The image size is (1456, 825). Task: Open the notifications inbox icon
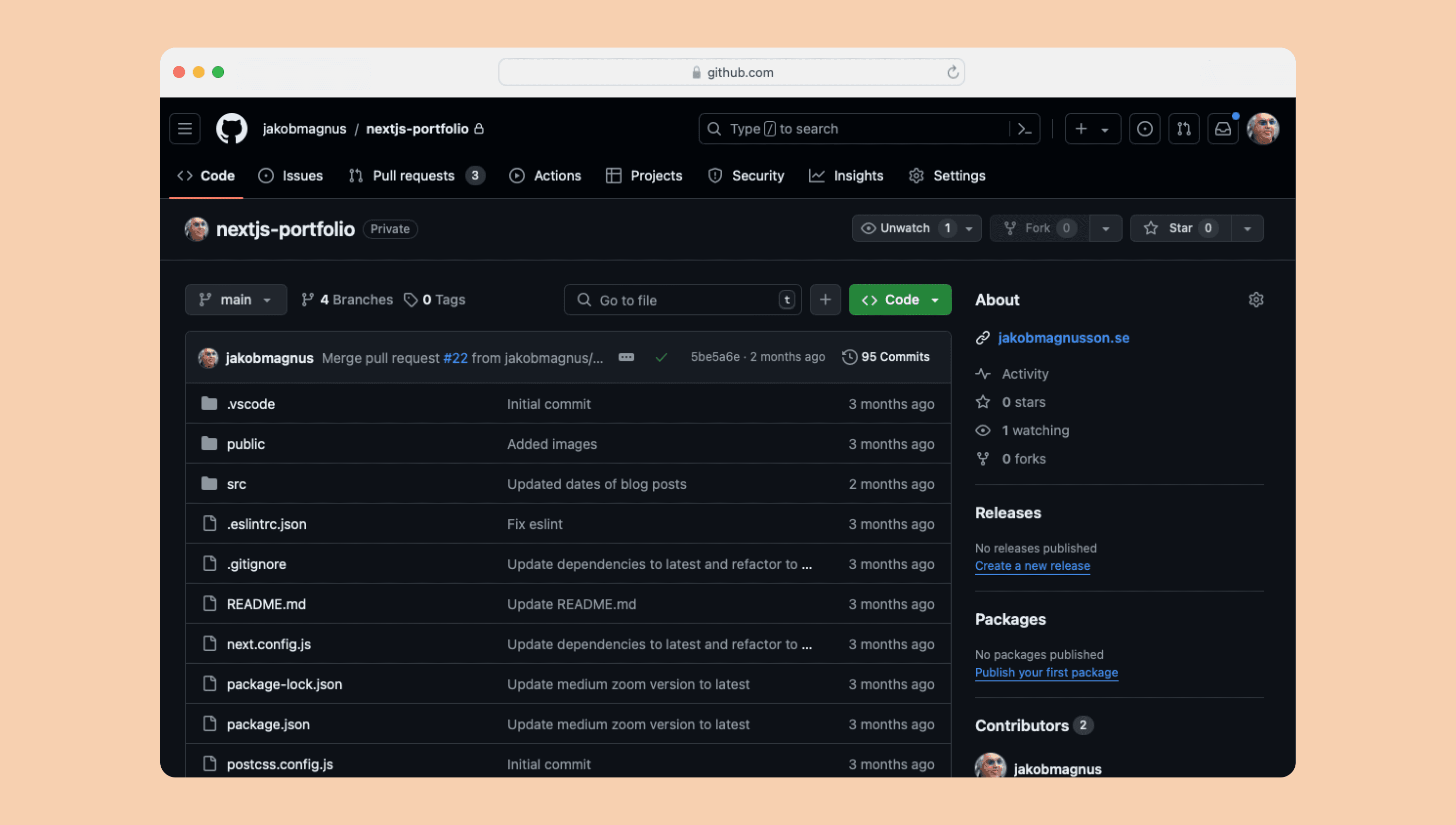(1223, 129)
